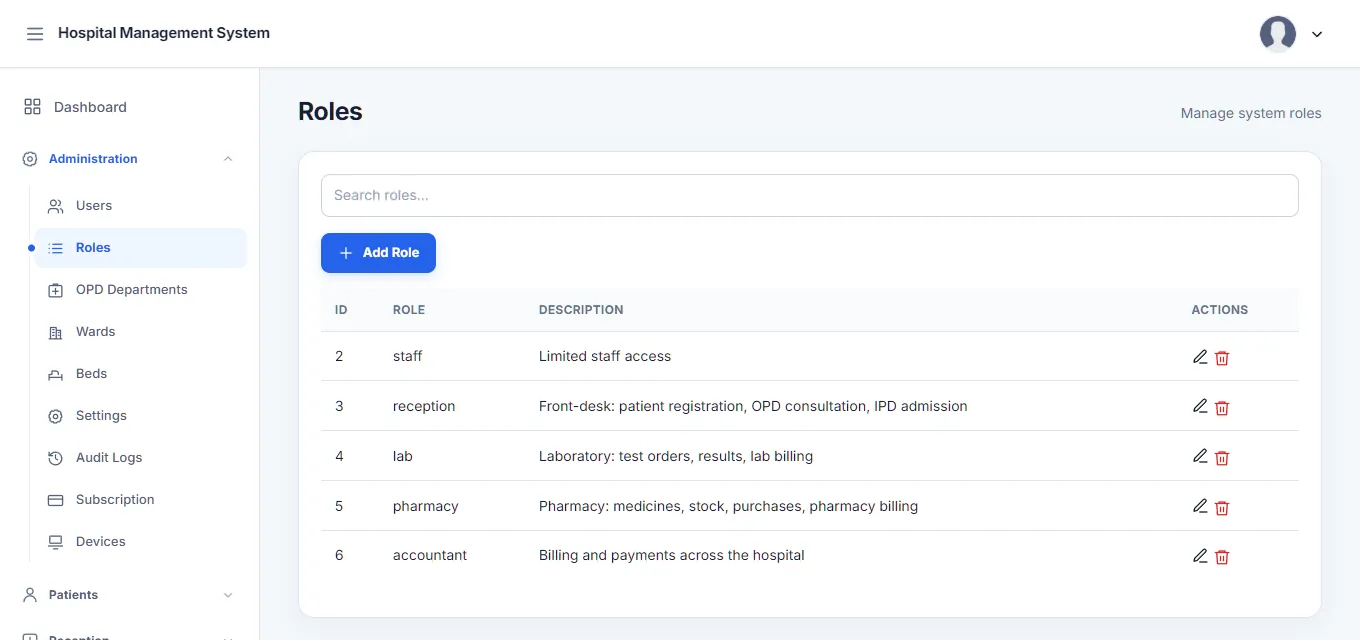
Task: Click the OPD Departments icon
Action: (56, 290)
